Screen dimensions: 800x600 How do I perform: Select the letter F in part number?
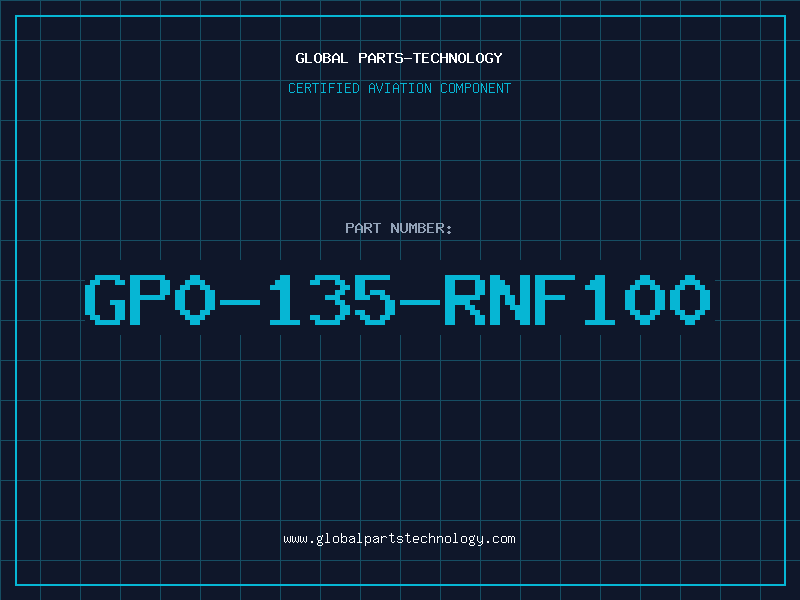point(555,299)
